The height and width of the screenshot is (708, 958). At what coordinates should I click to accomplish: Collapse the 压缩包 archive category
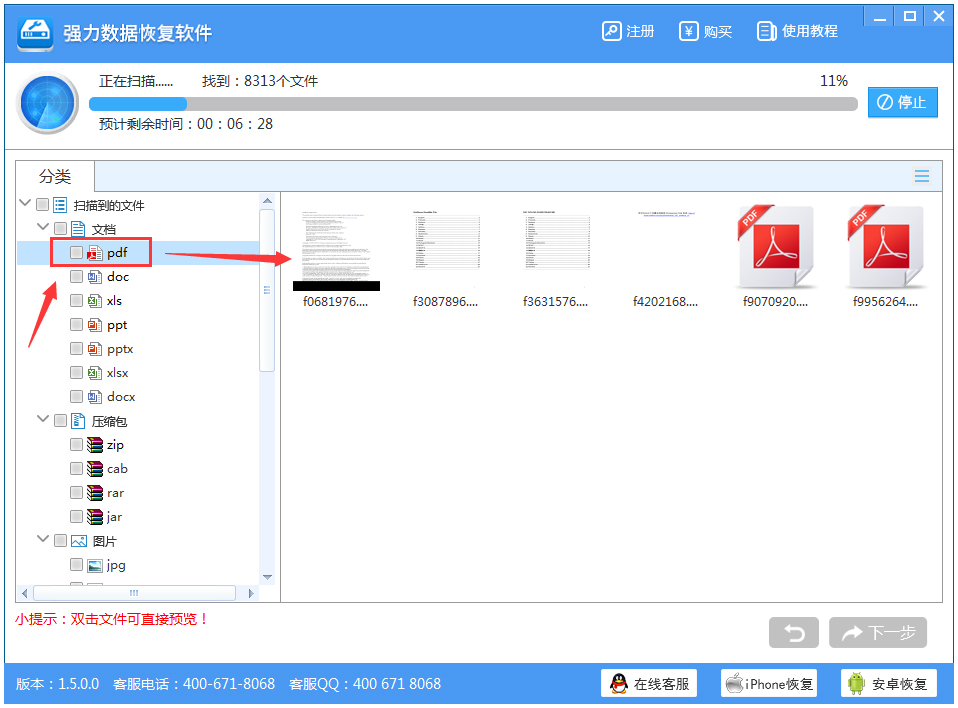pos(43,420)
